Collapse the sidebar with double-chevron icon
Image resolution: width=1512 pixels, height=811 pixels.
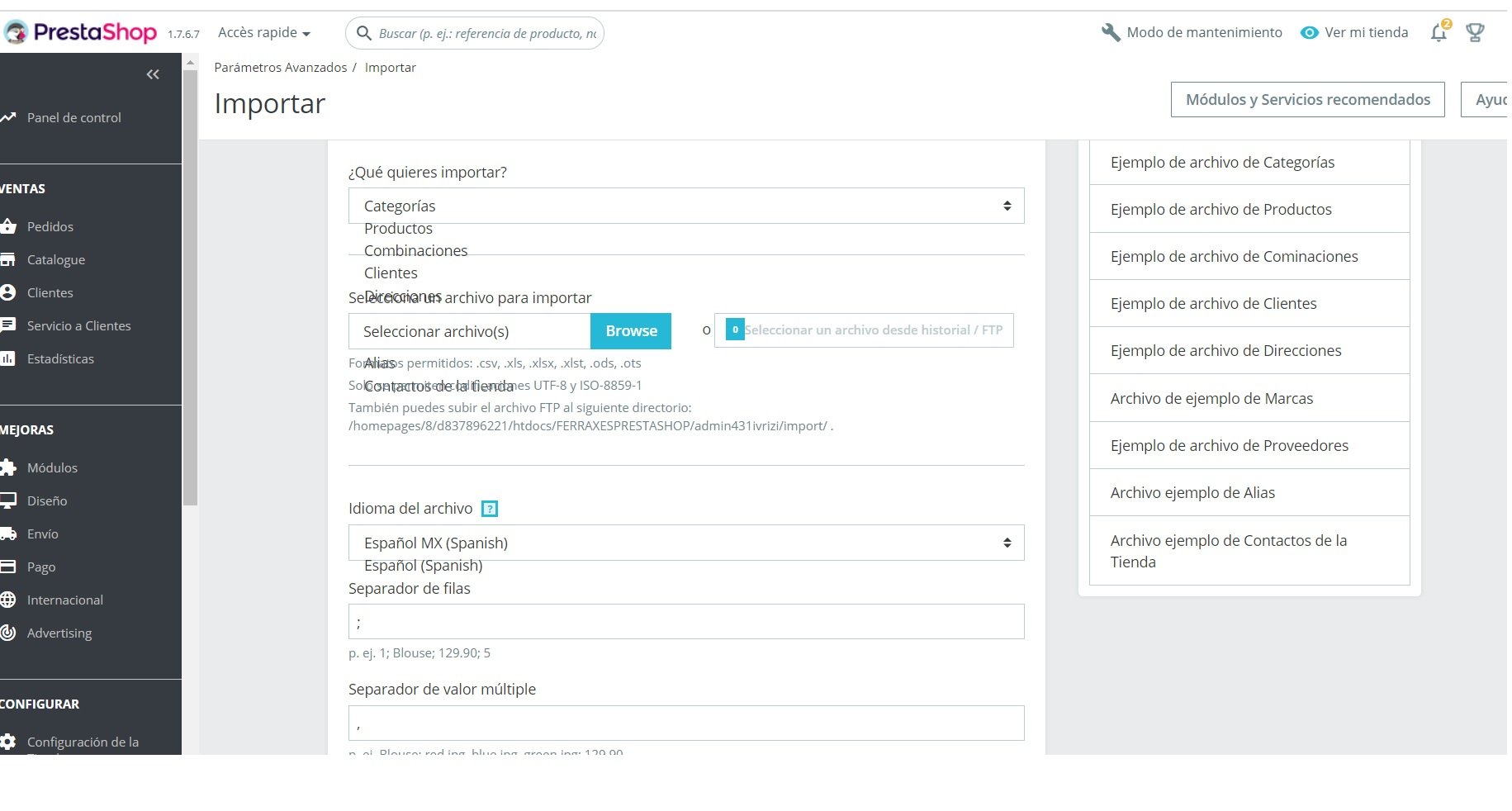[x=153, y=74]
